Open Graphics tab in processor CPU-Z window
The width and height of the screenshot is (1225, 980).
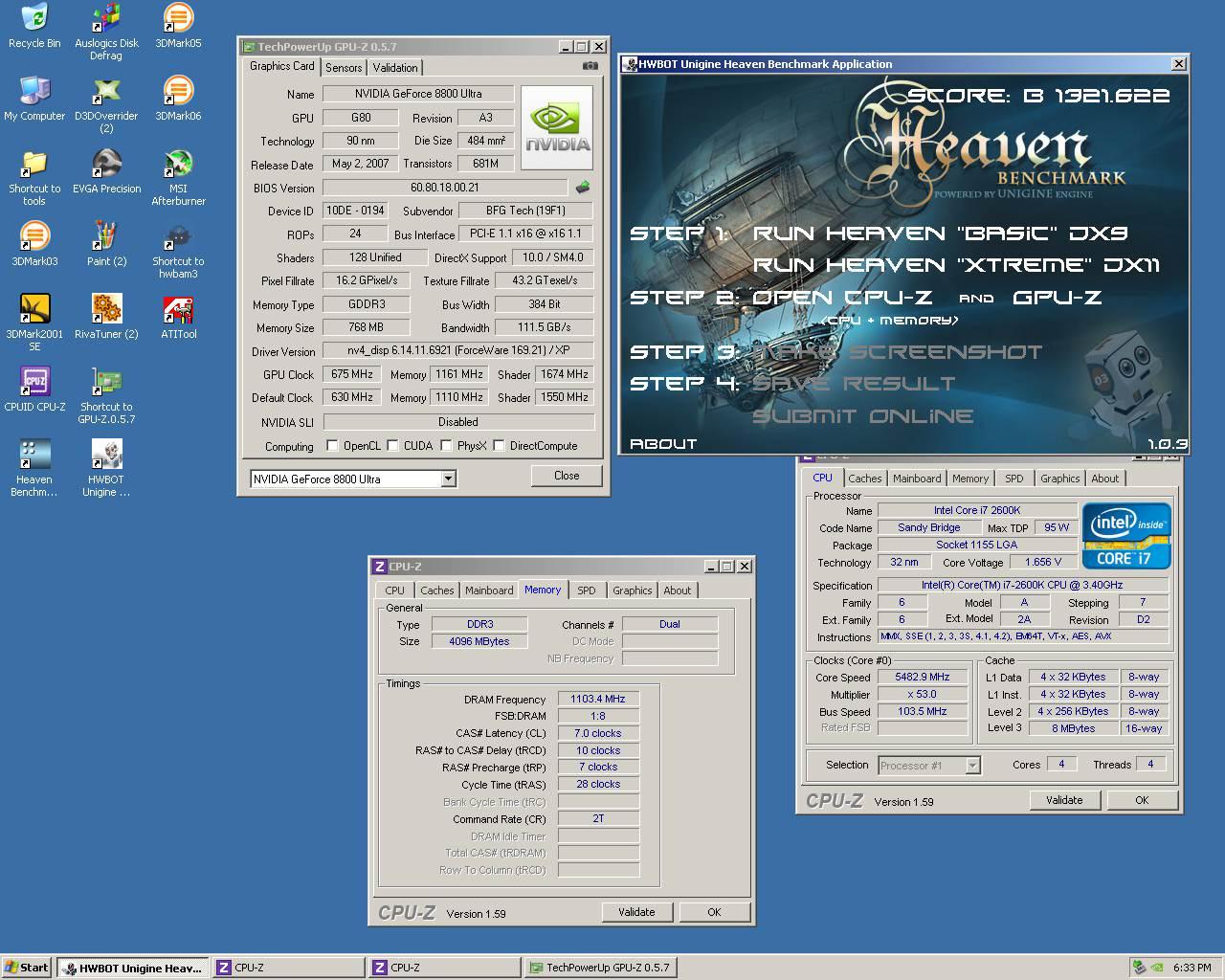(x=1060, y=479)
